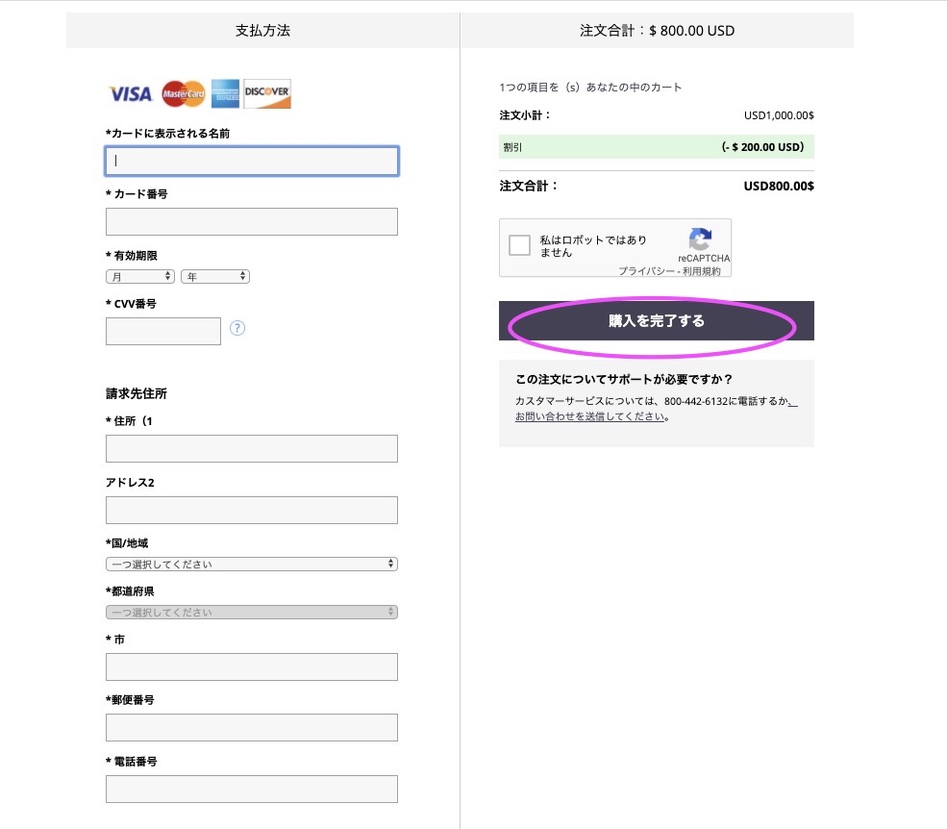Open the reCAPTCHA プライバシー link
947x829 pixels.
(645, 271)
